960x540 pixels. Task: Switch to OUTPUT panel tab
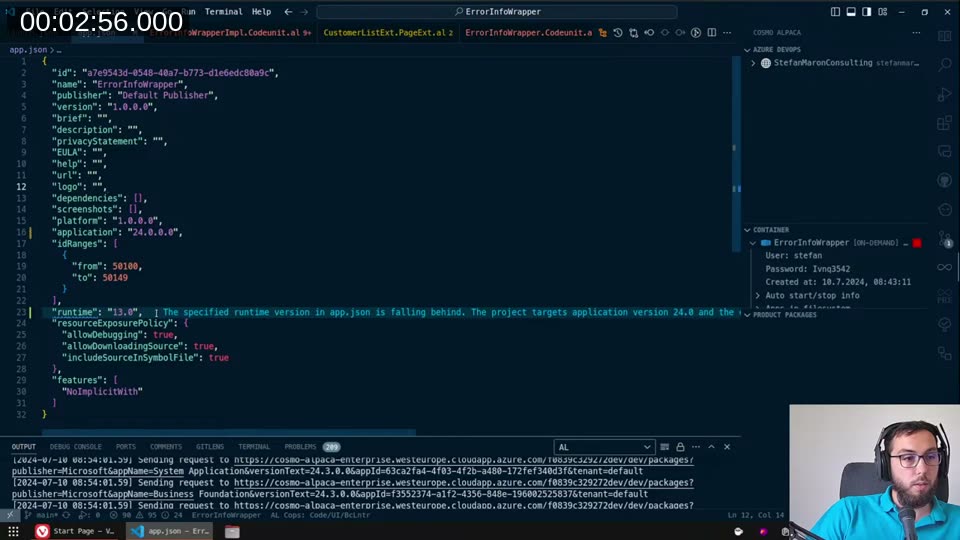[24, 447]
